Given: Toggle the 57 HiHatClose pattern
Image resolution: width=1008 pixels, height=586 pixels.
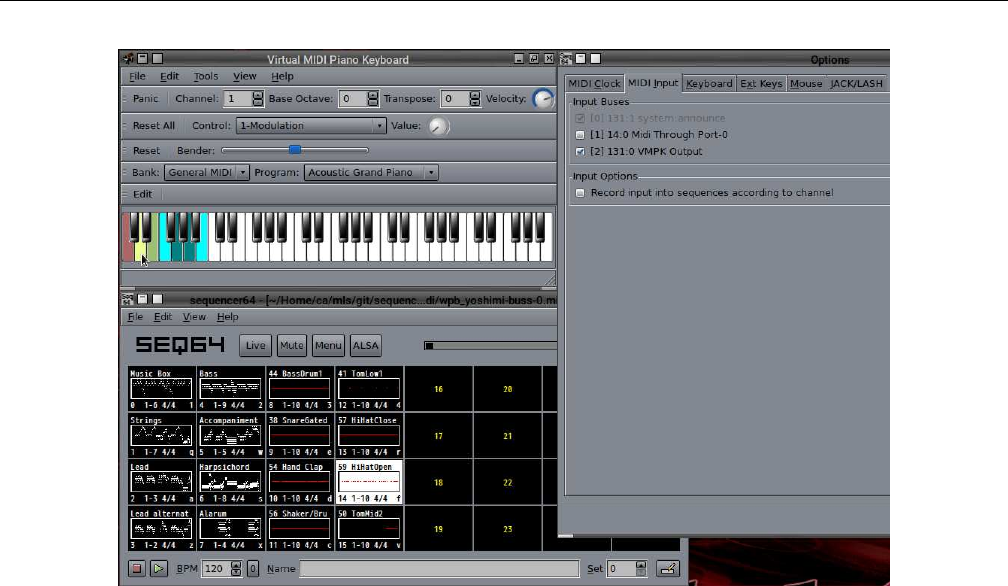Looking at the screenshot, I should click(370, 436).
